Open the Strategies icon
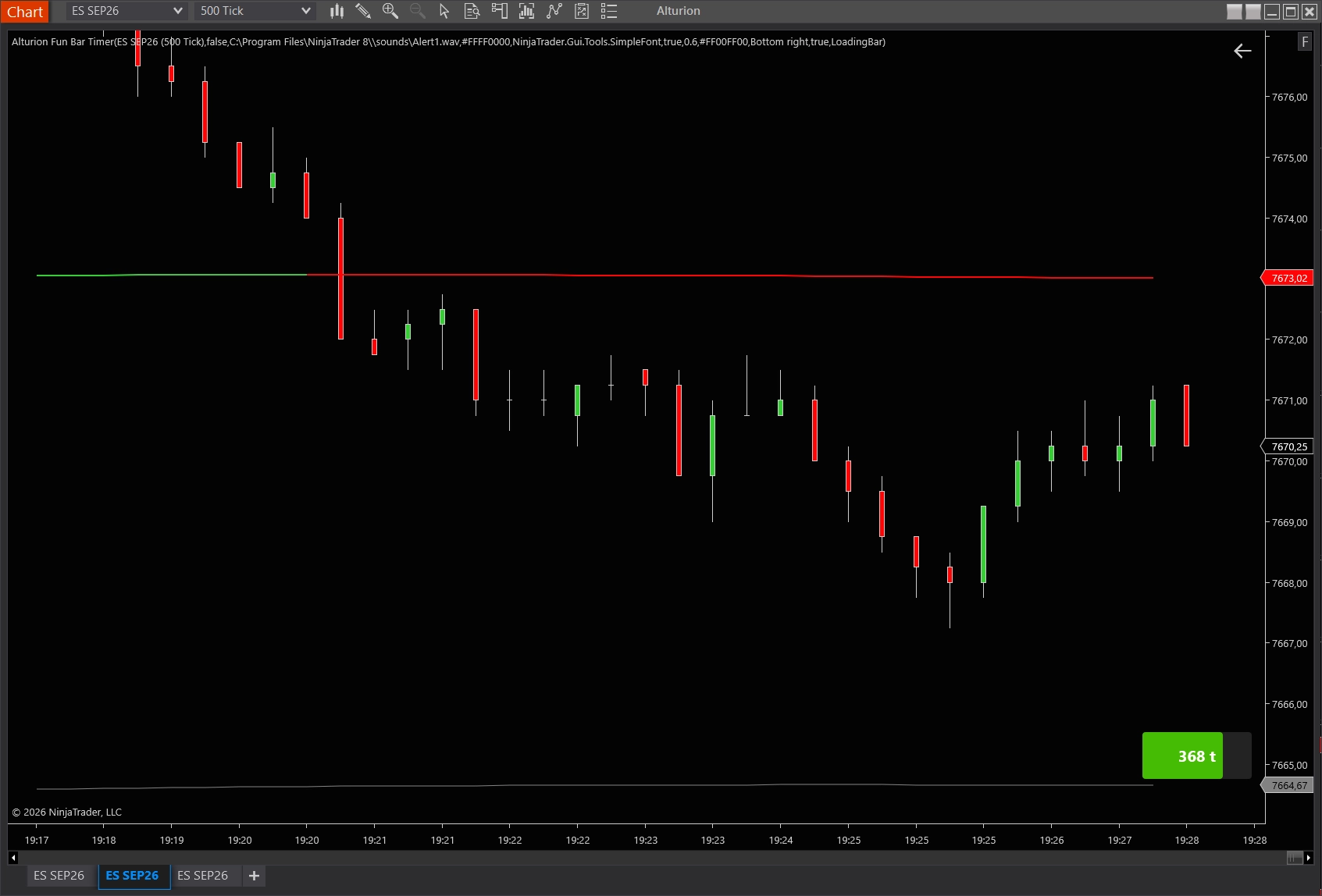The width and height of the screenshot is (1322, 896). pos(582,11)
